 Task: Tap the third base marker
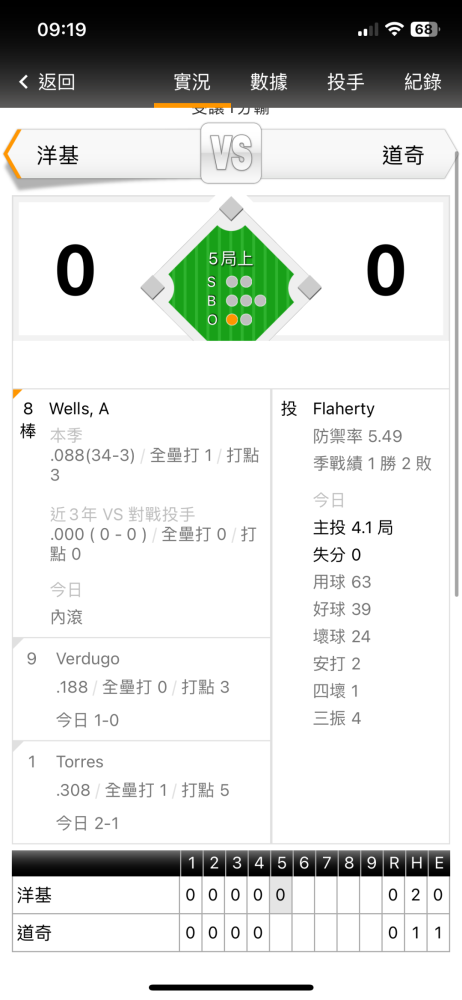click(x=153, y=287)
